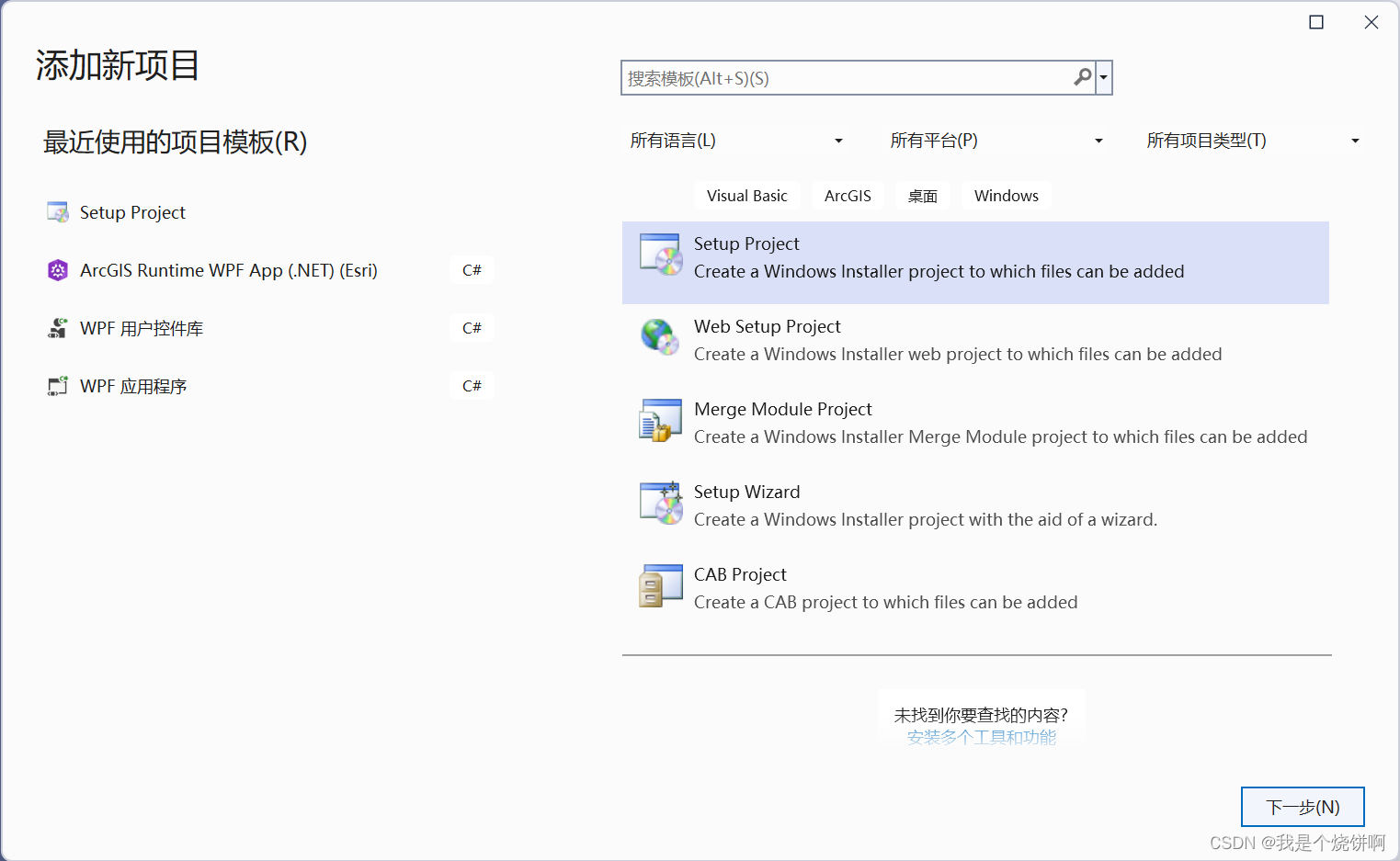Click recent Setup Project icon
This screenshot has height=861, width=1400.
point(58,212)
